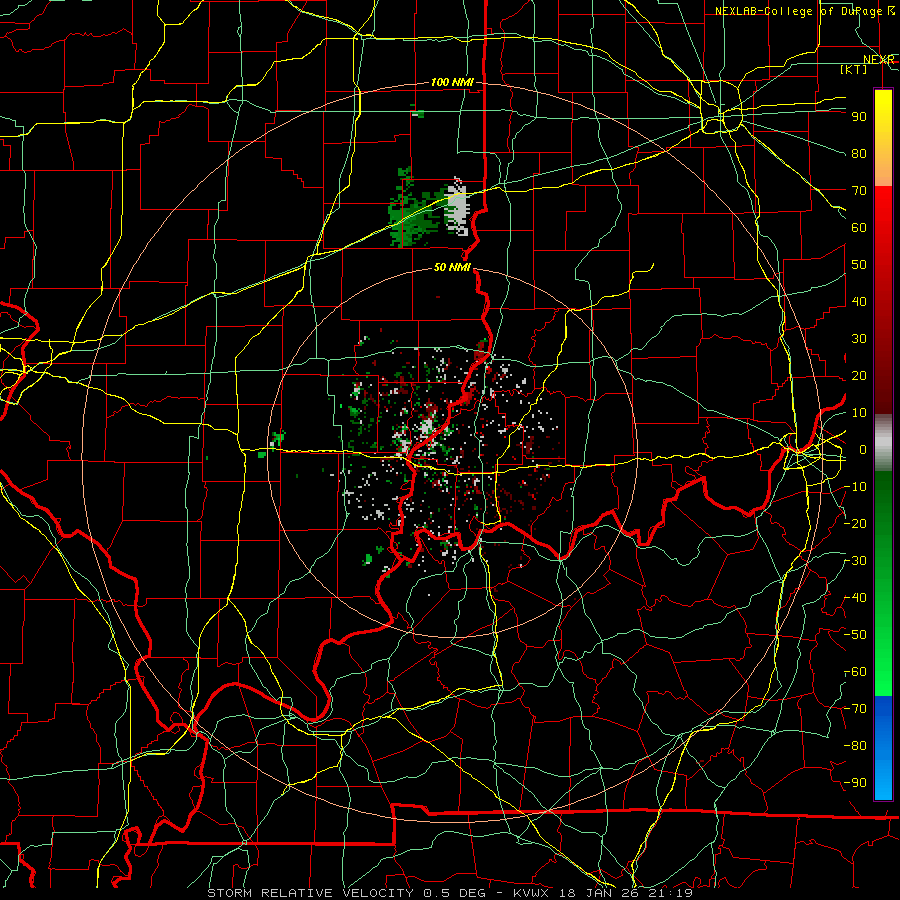Click the positive 20 scale label
Screen dimensions: 900x900
pos(859,375)
